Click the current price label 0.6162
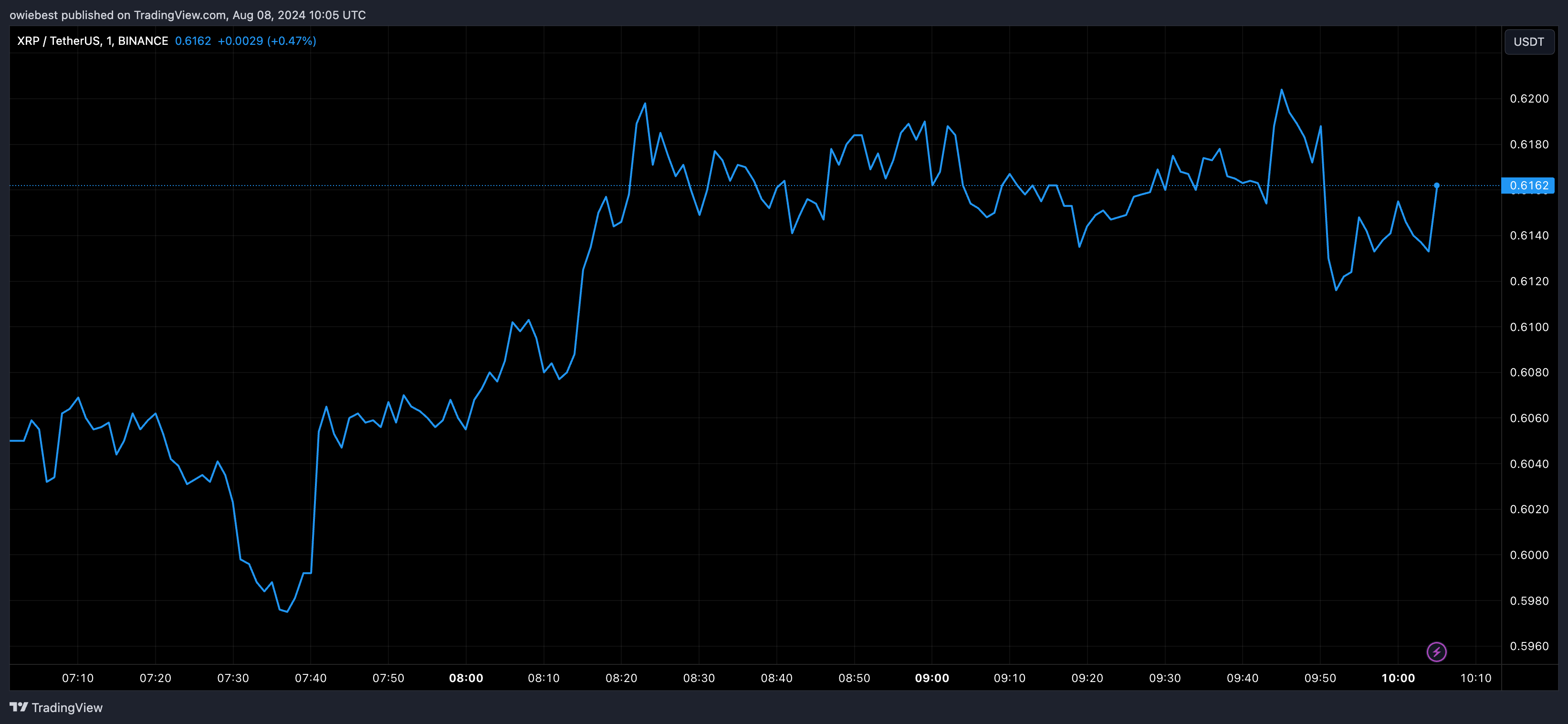The image size is (1568, 724). click(1528, 186)
